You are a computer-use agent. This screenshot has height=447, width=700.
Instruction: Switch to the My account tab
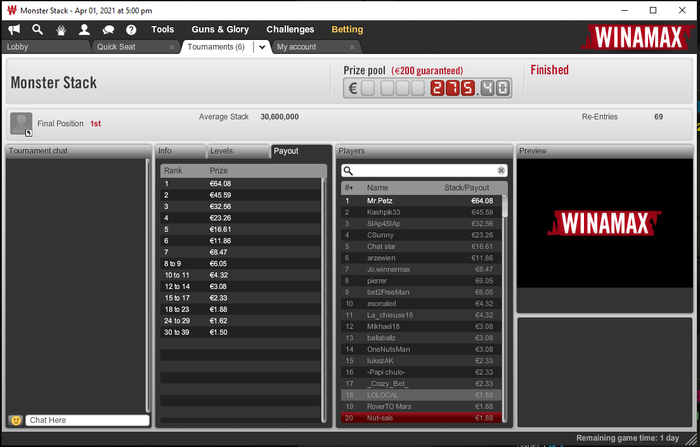tap(315, 47)
